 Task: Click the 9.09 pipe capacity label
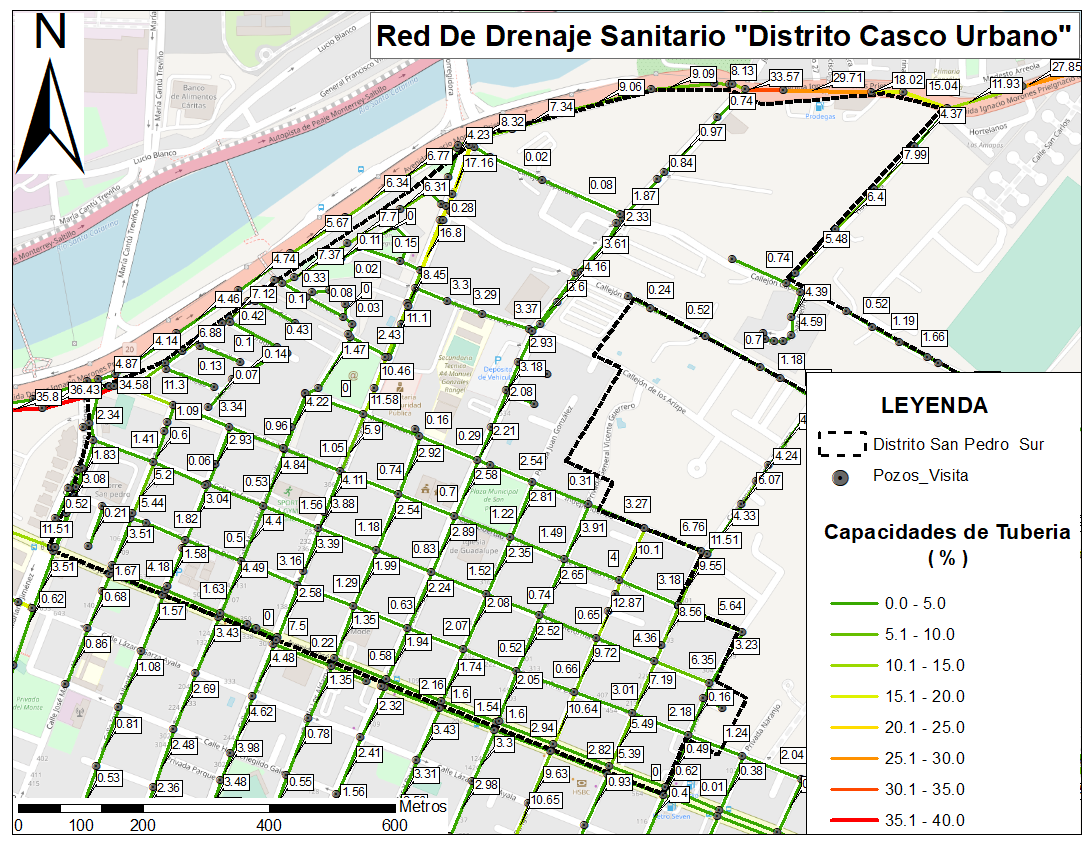click(x=703, y=74)
